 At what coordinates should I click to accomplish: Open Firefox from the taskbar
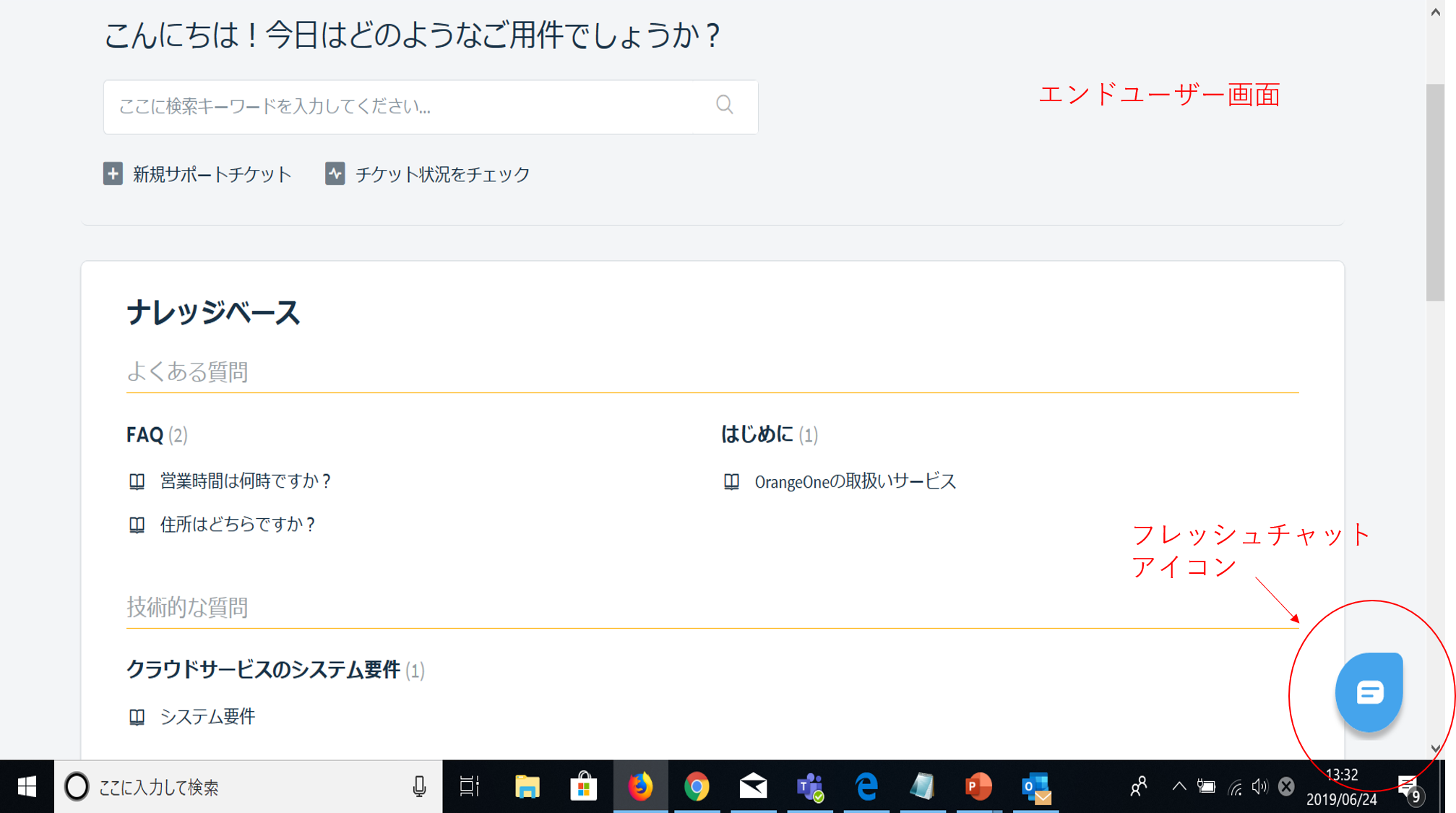pos(640,787)
